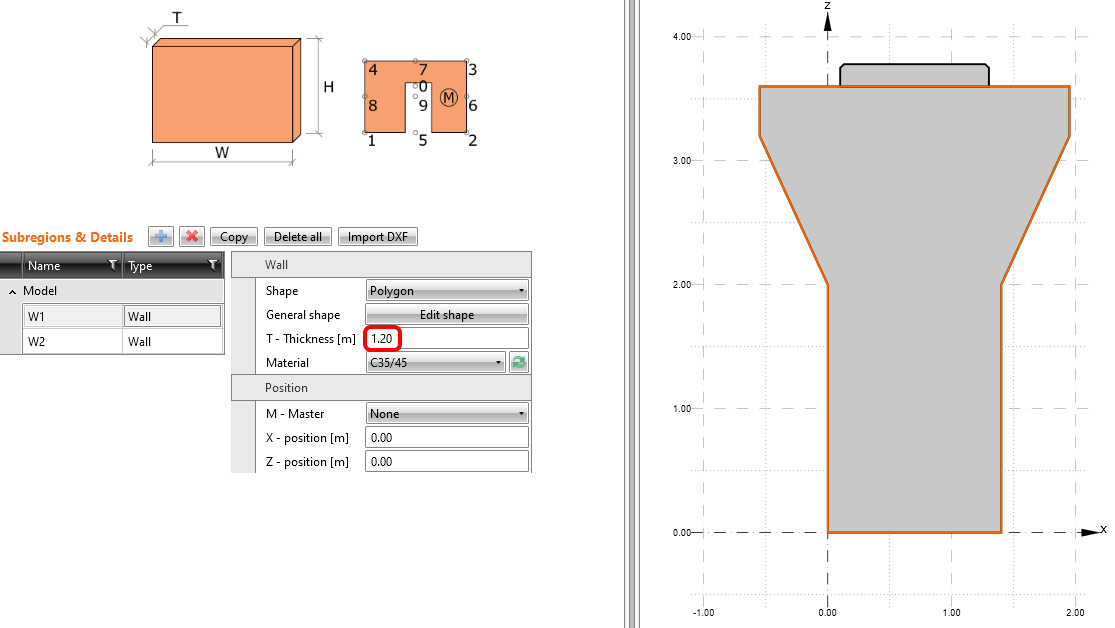Viewport: 1115px width, 628px height.
Task: Open the filter funnel on the Name column
Action: click(x=112, y=265)
